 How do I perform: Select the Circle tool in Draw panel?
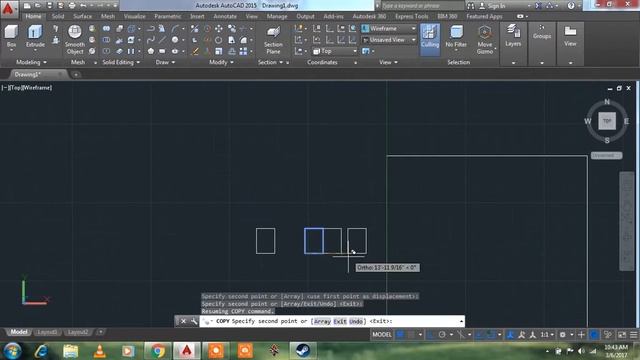(x=175, y=40)
